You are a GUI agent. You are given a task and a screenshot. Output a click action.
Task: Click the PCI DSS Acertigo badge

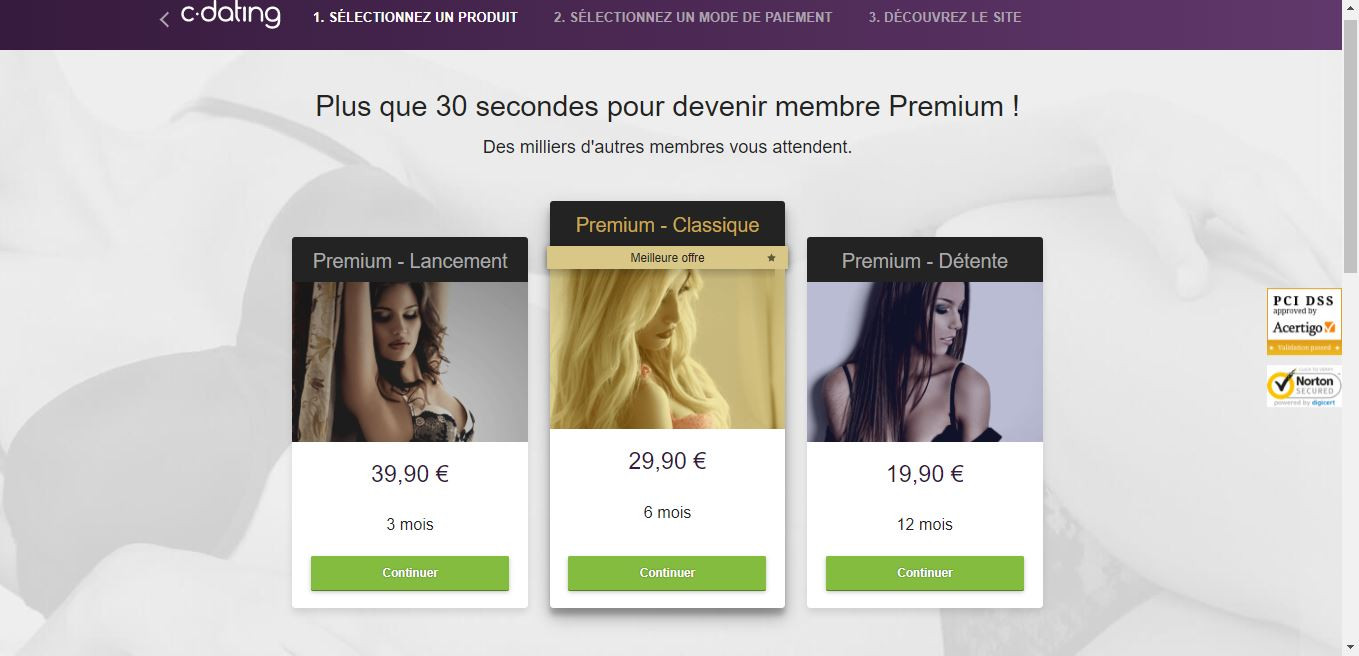[x=1304, y=321]
